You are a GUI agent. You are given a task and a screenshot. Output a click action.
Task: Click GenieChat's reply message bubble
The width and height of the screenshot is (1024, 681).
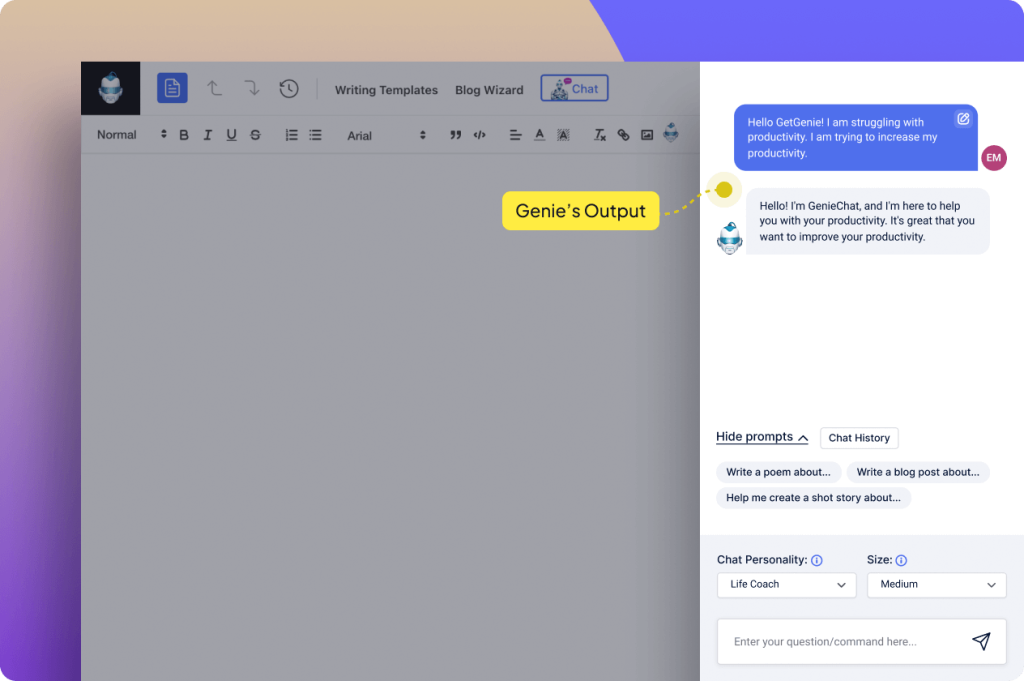[x=867, y=221]
